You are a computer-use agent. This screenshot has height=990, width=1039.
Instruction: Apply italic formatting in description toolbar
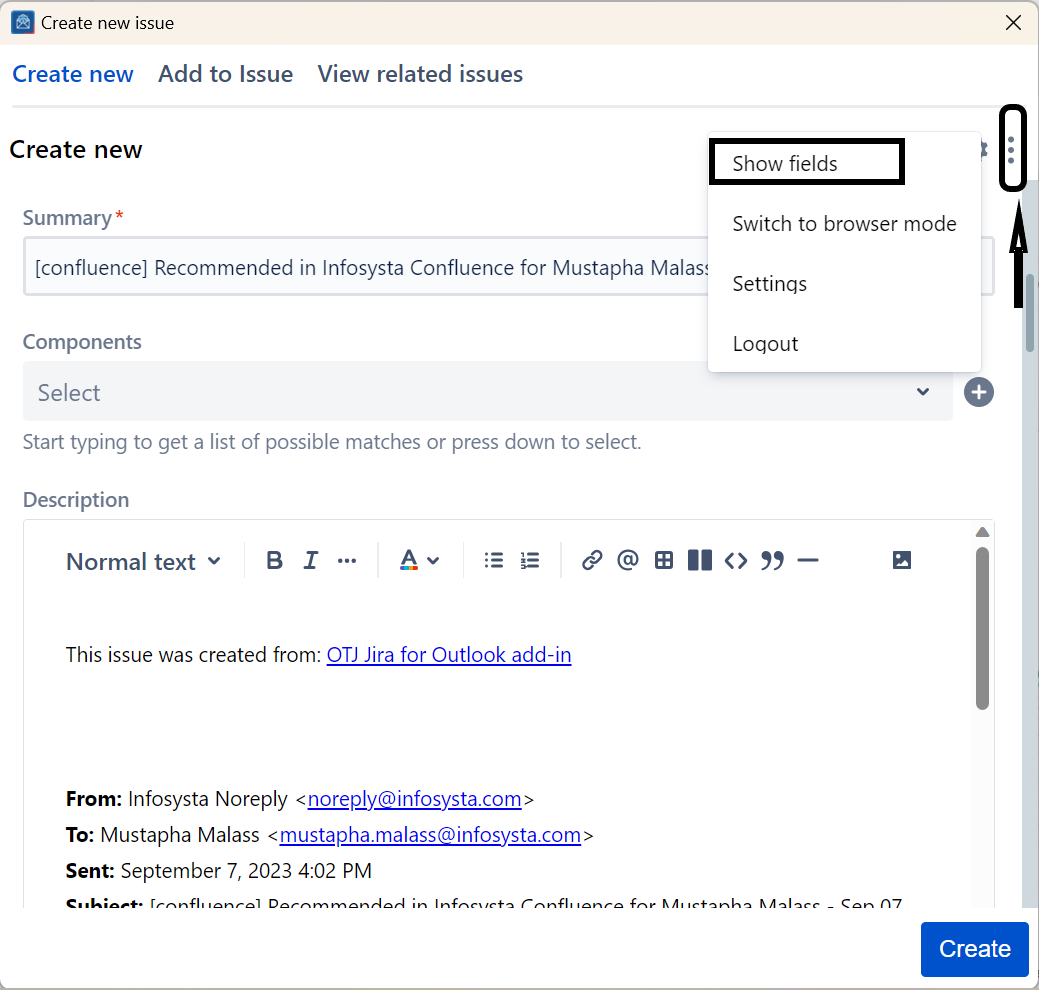point(311,561)
